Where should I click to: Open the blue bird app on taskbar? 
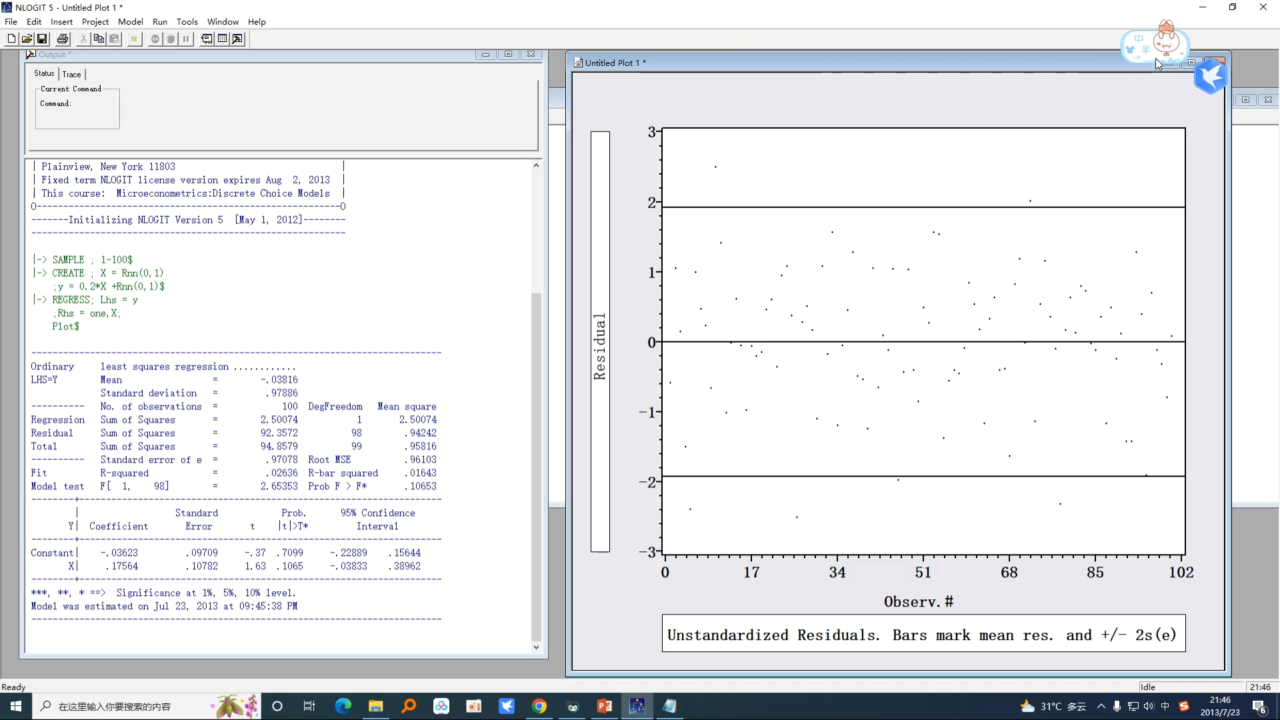pyautogui.click(x=507, y=706)
